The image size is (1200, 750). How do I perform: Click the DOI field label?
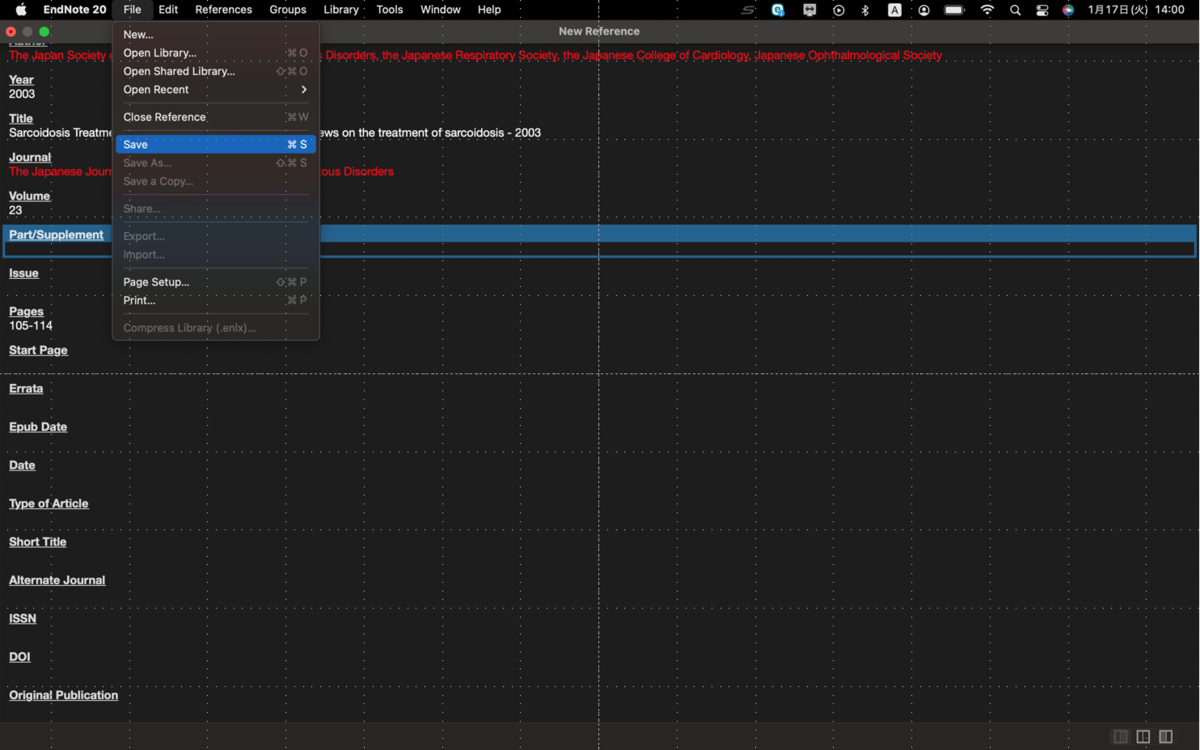20,657
